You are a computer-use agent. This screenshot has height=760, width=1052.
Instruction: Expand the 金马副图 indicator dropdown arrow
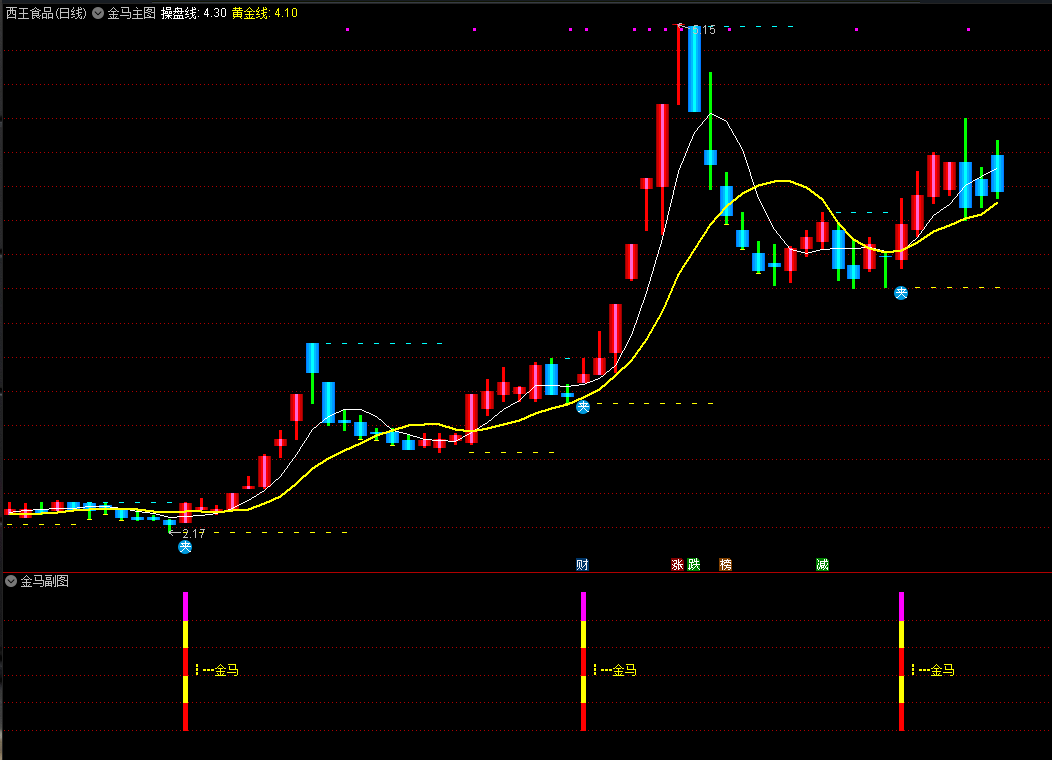click(x=11, y=581)
